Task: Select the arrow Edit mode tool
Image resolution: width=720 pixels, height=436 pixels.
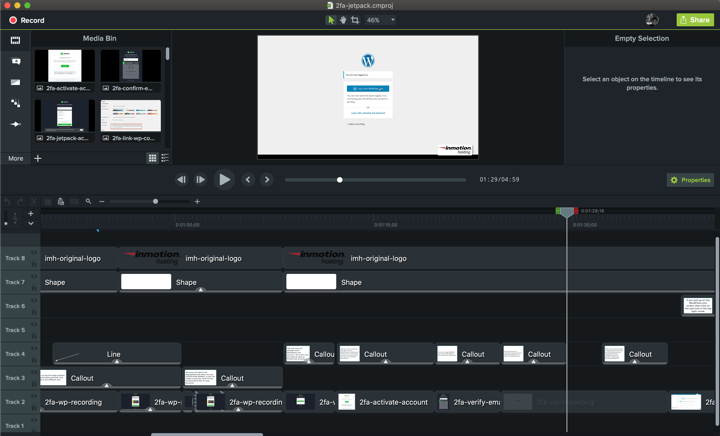Action: point(331,20)
